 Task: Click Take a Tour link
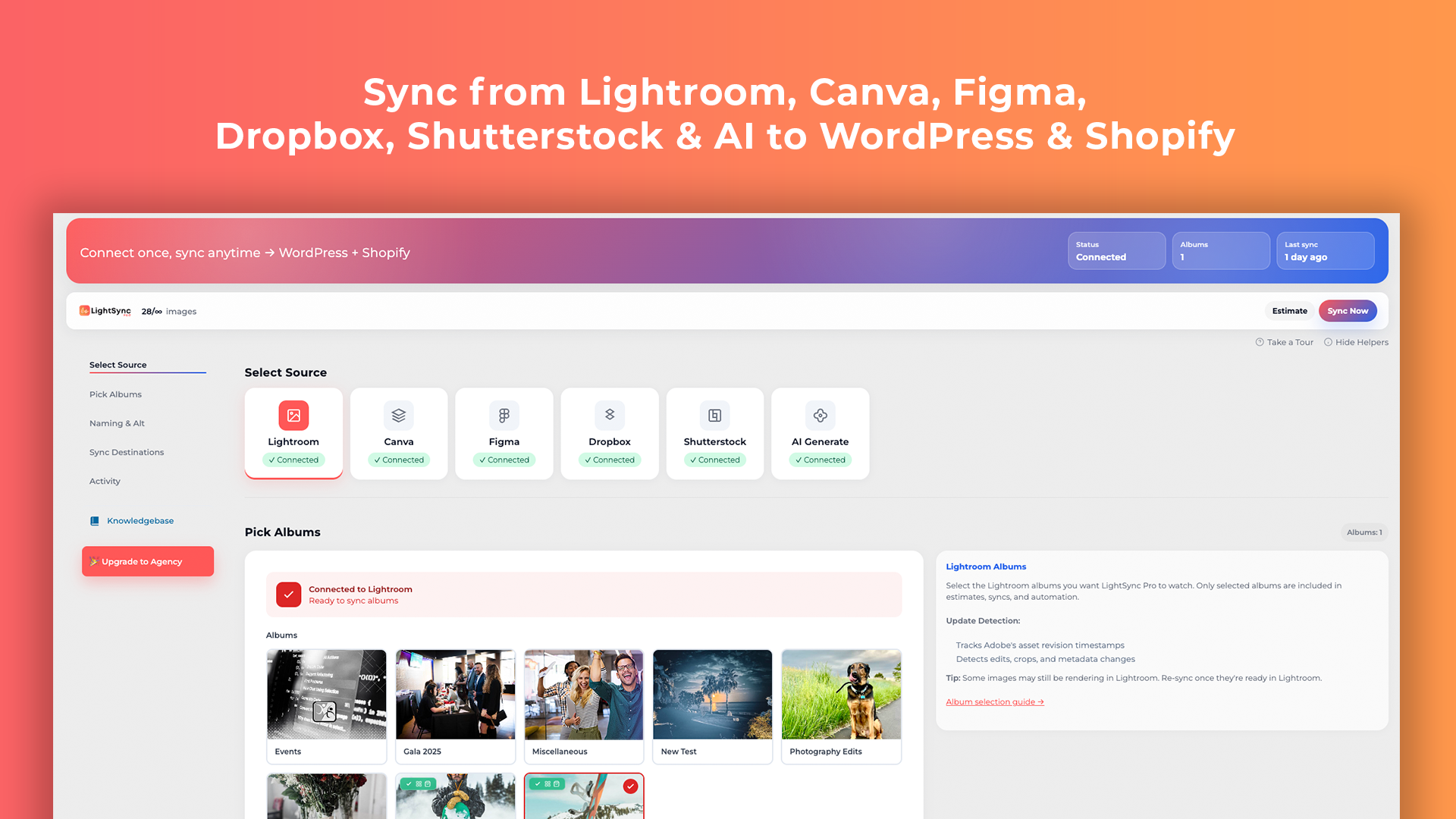[1290, 342]
